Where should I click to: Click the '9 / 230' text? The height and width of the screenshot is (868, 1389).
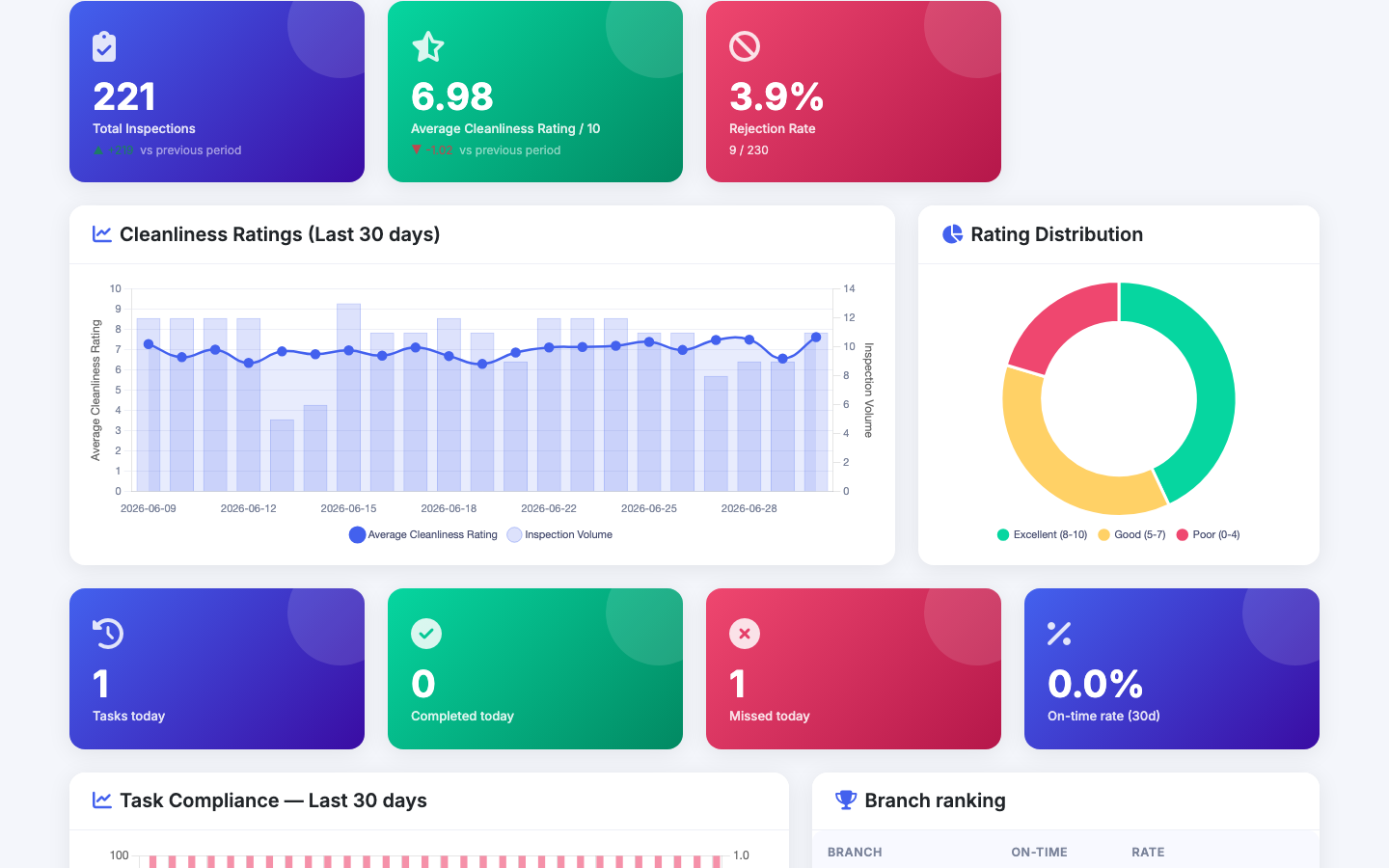click(x=749, y=150)
